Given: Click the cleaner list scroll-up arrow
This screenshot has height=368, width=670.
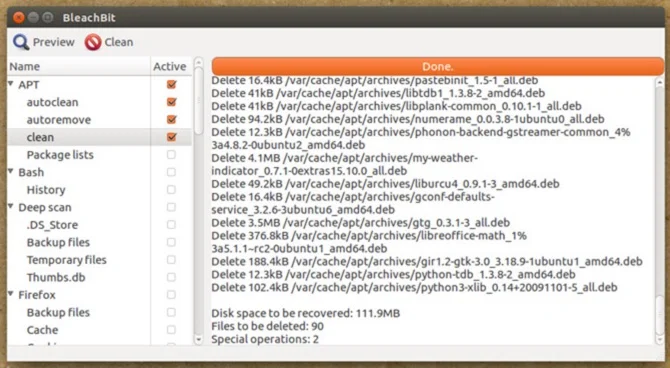Looking at the screenshot, I should 198,62.
